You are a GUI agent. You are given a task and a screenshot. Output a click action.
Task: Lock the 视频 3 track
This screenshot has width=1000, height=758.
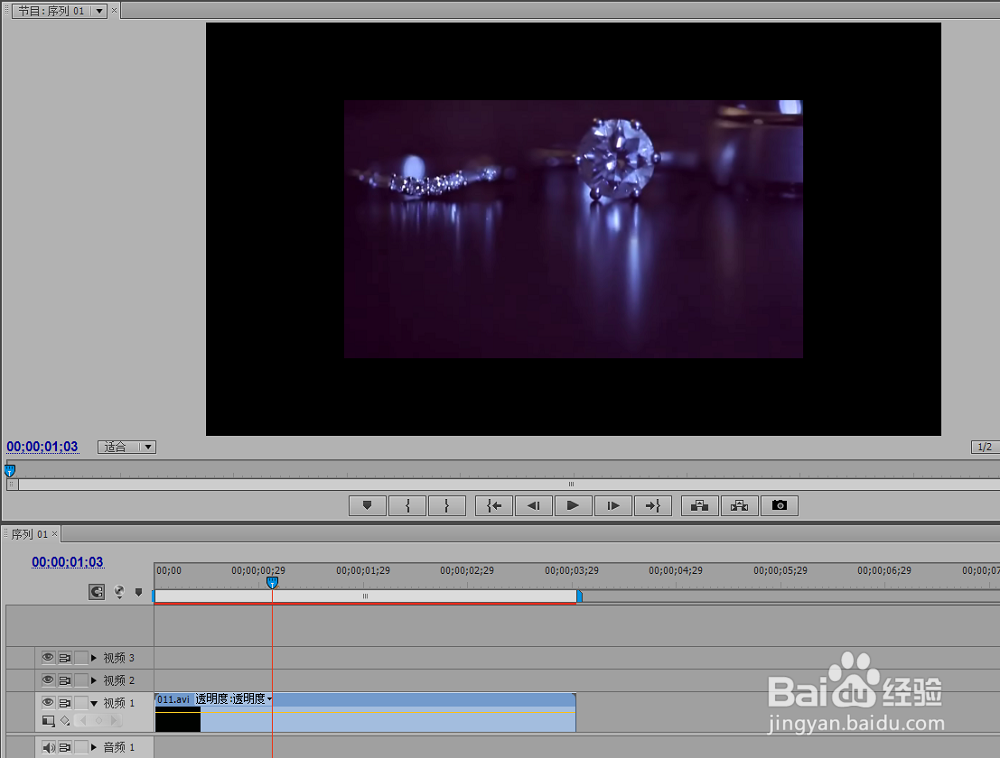point(81,657)
